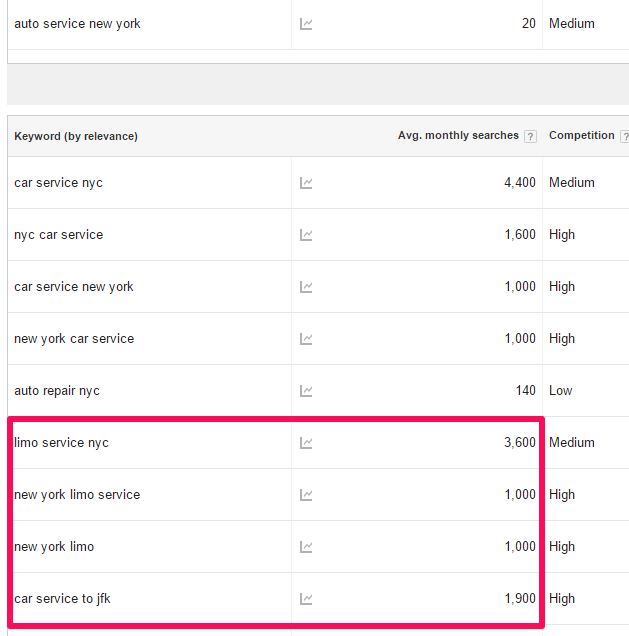Click trend chart icon for car service to jfk
This screenshot has height=636, width=629.
(306, 599)
